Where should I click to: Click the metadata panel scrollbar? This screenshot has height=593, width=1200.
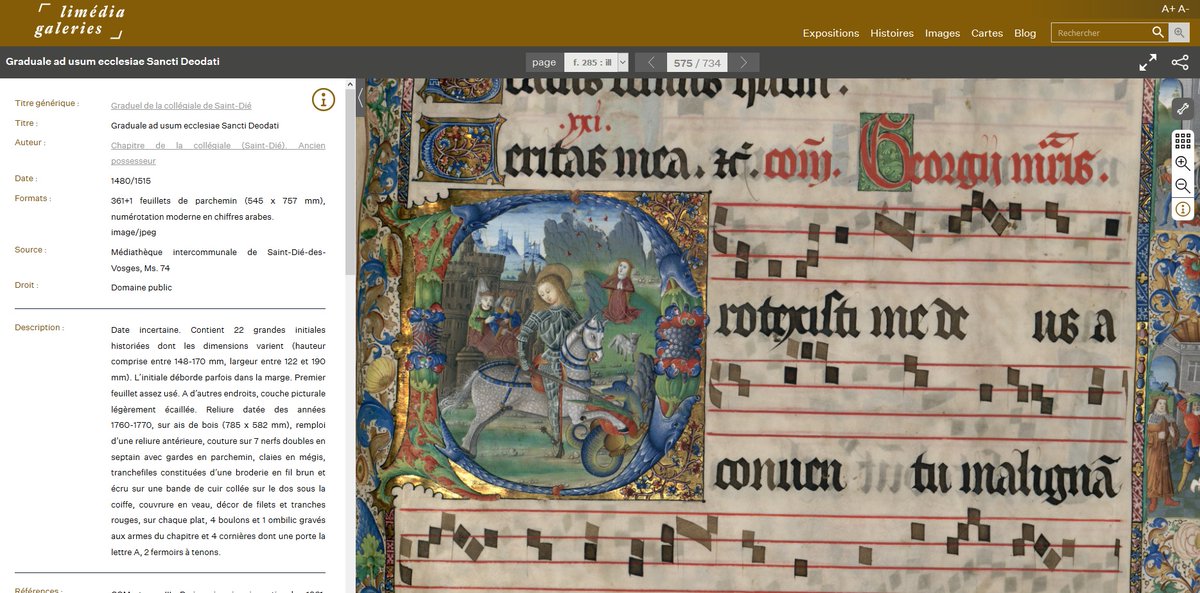point(350,180)
